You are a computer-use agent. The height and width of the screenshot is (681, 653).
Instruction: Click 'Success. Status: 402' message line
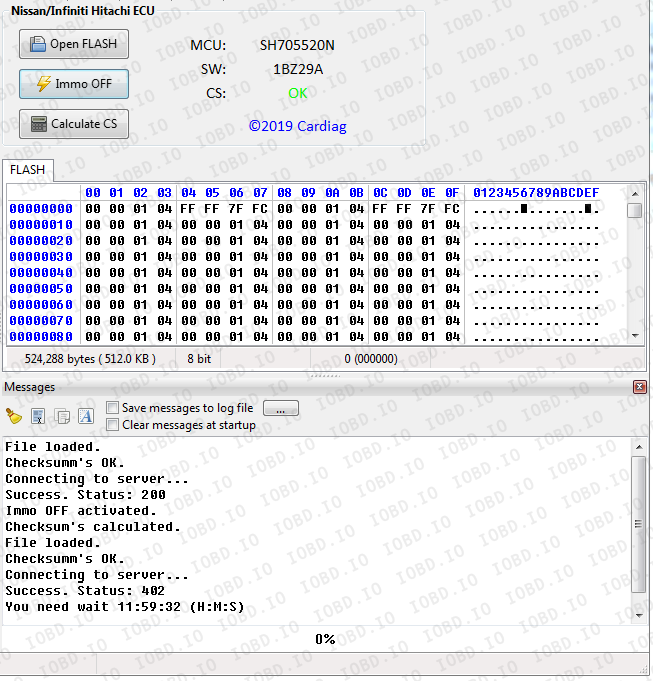(x=85, y=591)
